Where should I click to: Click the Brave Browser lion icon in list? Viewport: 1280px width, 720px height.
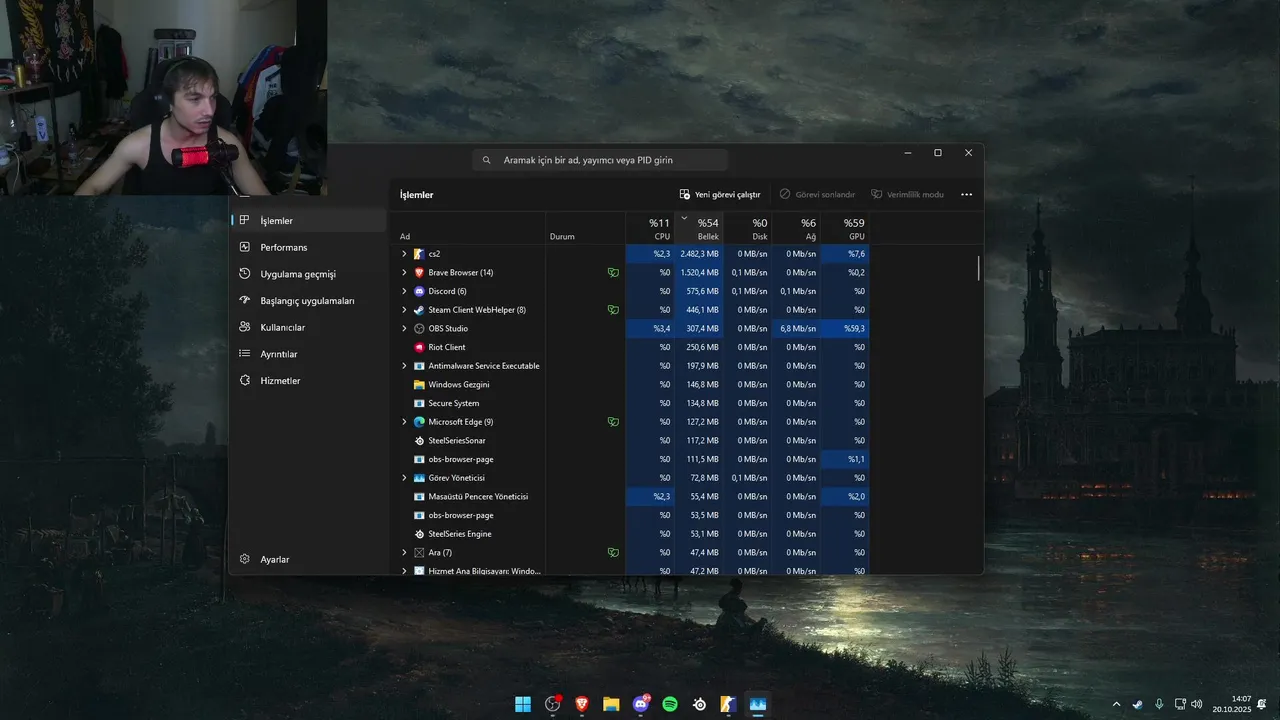click(x=419, y=272)
